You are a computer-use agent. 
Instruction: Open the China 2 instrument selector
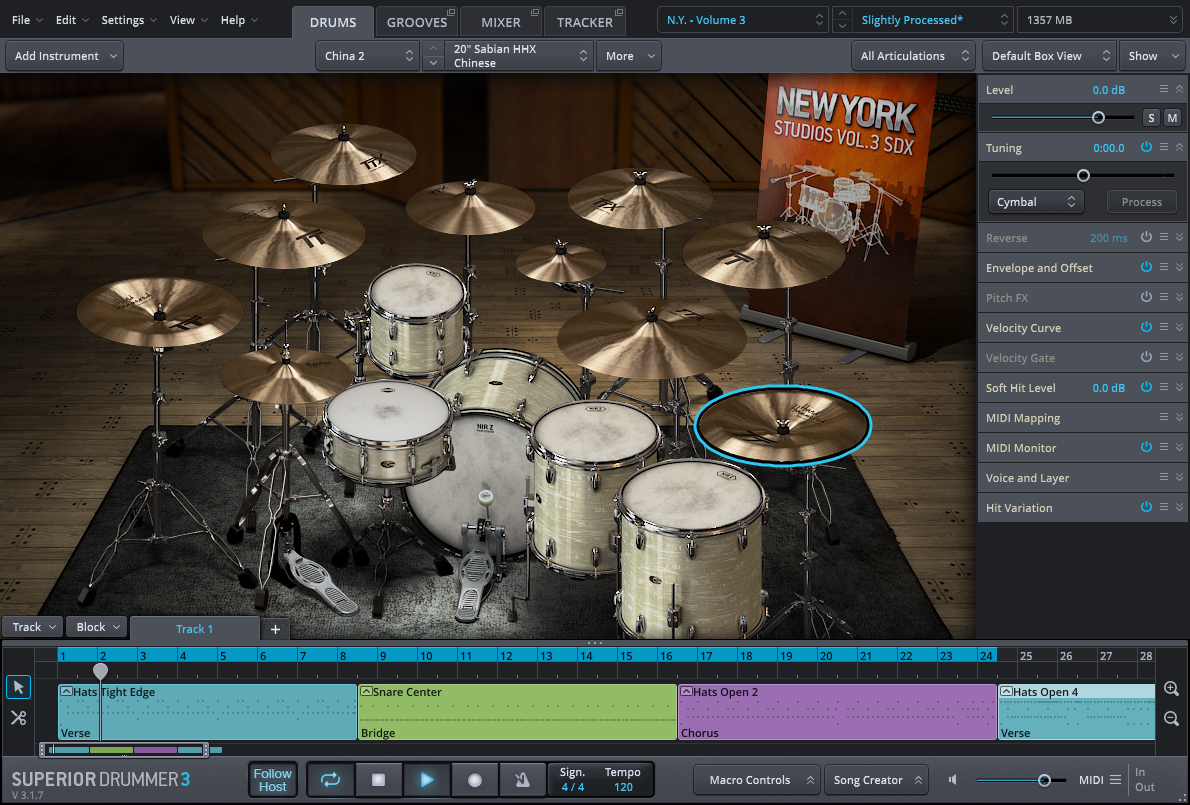point(367,56)
